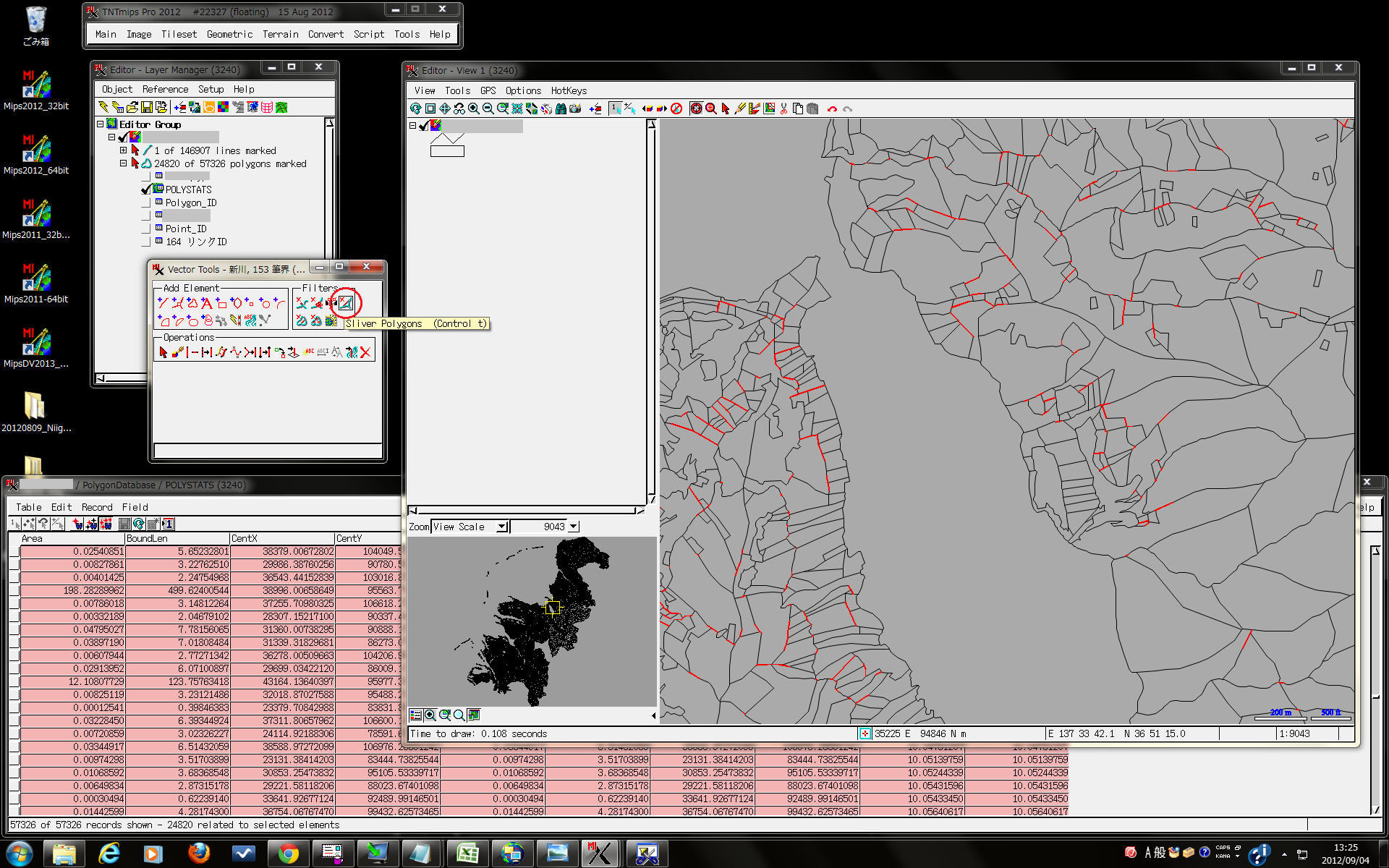Click the BoundLen column header
Image resolution: width=1389 pixels, height=868 pixels.
point(177,538)
